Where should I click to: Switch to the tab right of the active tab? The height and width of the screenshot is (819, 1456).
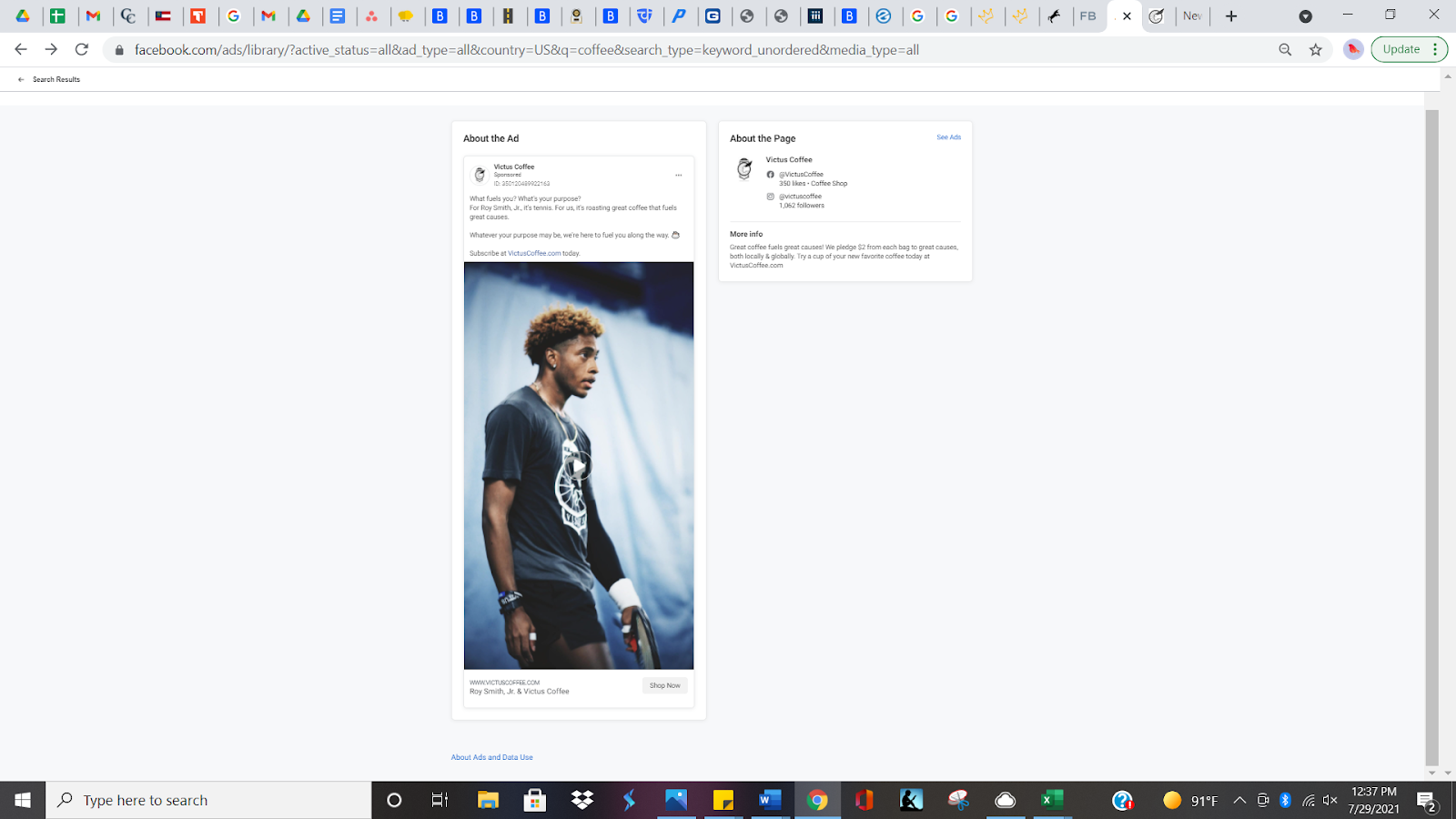click(x=1157, y=16)
